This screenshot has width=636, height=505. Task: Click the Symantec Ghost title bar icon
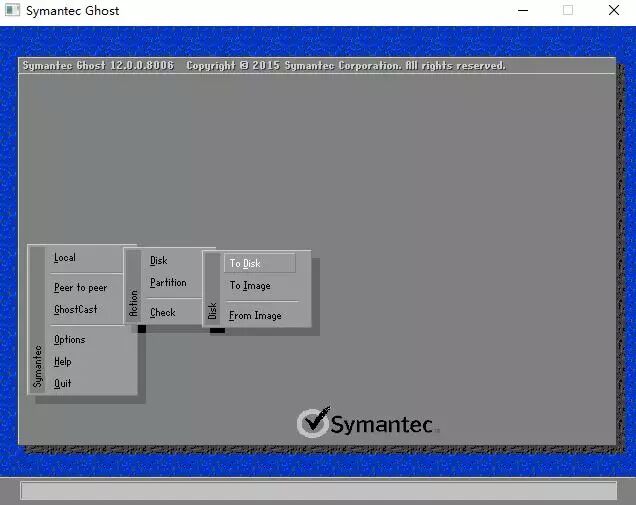tap(12, 10)
